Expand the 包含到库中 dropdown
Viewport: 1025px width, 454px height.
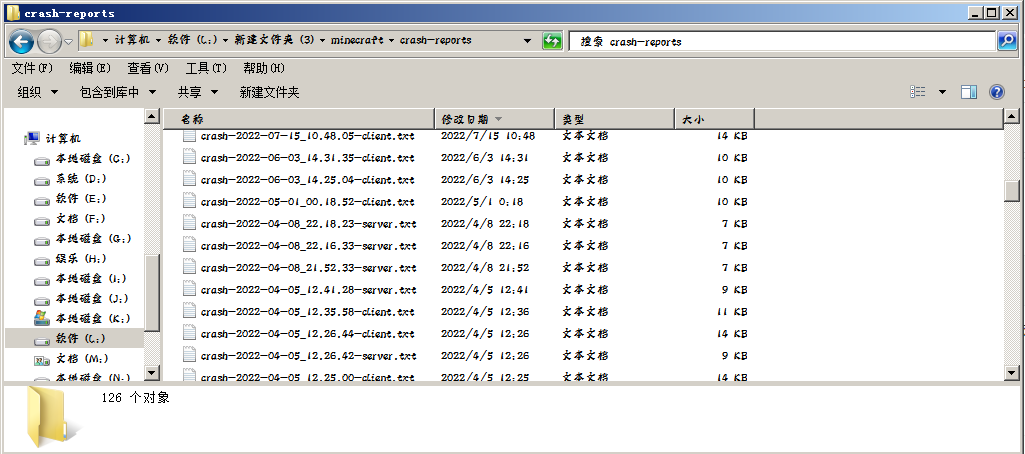(118, 92)
